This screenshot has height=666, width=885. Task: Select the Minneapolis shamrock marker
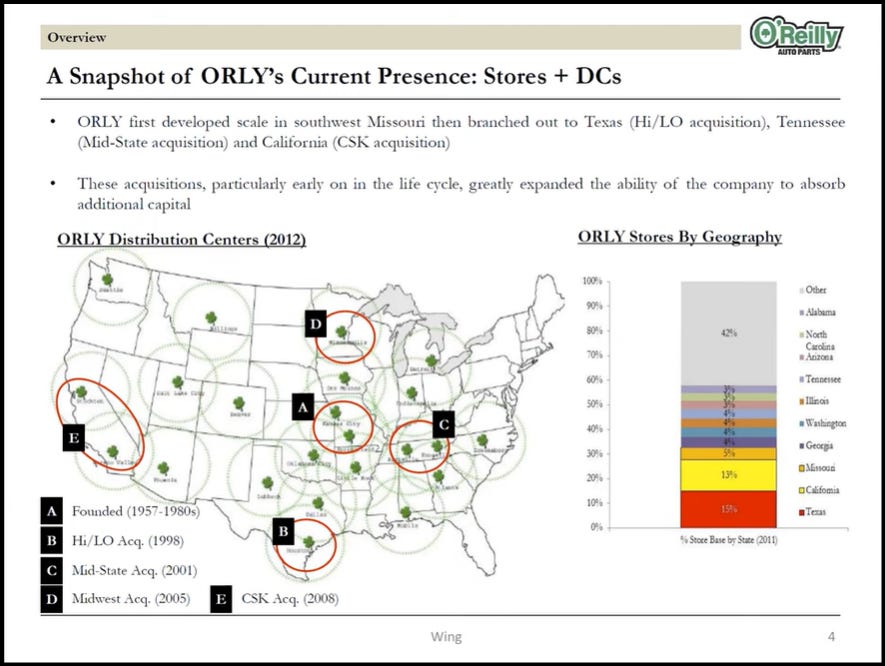(x=341, y=332)
